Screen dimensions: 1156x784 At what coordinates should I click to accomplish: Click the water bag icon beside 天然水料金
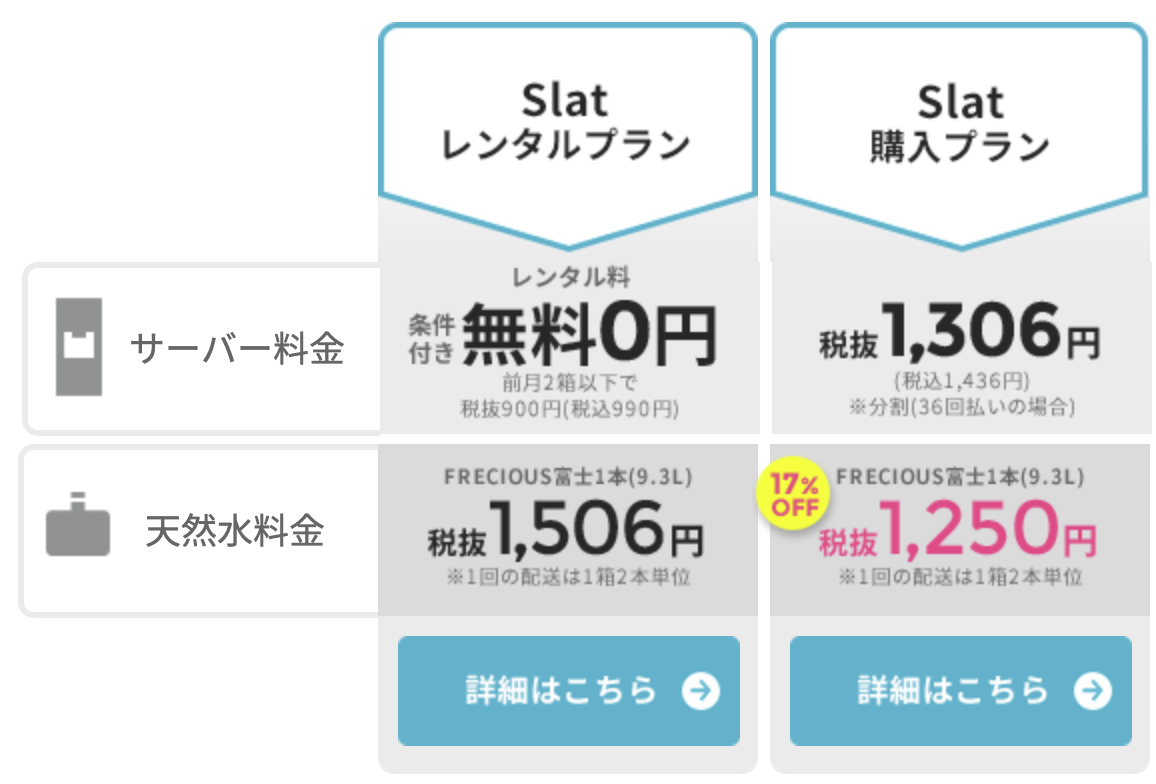78,524
